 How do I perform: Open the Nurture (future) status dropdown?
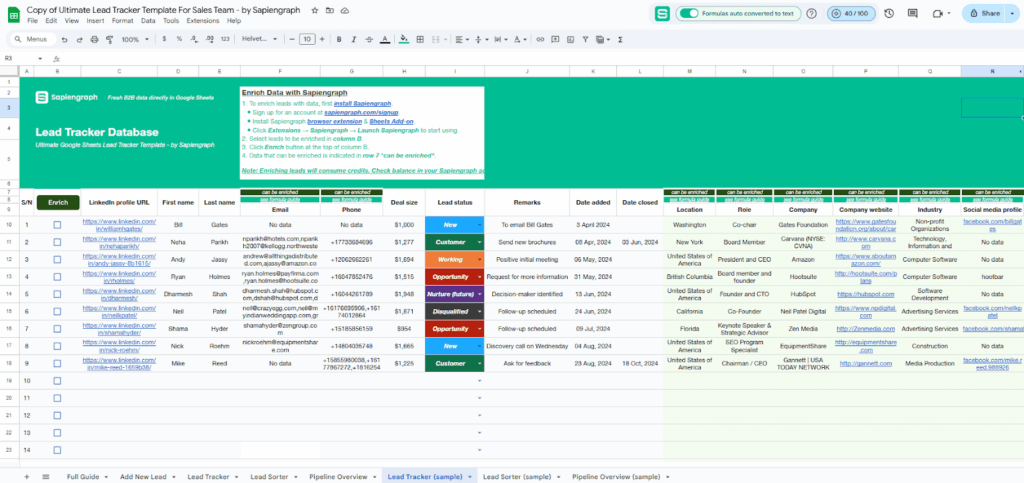pyautogui.click(x=479, y=294)
